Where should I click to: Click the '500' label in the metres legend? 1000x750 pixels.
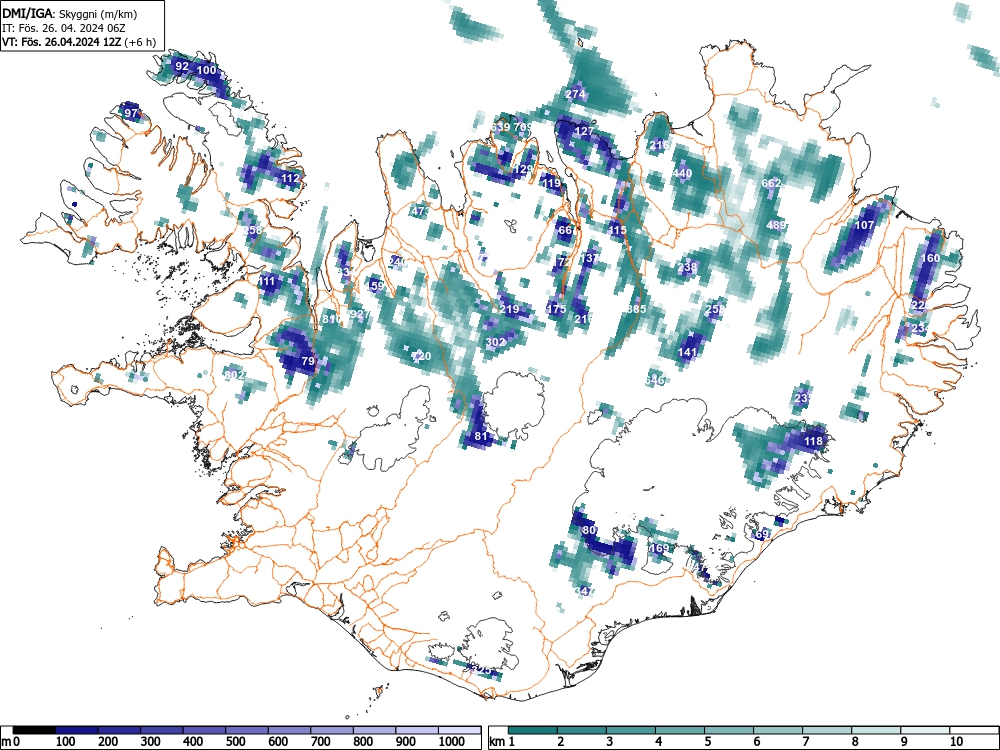coord(236,742)
